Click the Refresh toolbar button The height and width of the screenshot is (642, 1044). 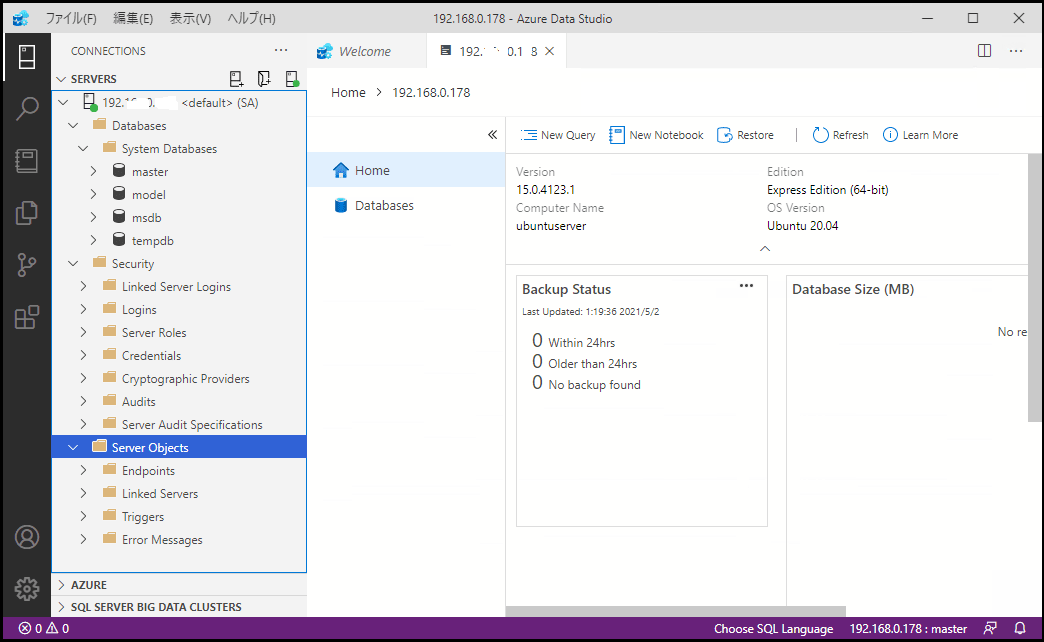pyautogui.click(x=840, y=135)
